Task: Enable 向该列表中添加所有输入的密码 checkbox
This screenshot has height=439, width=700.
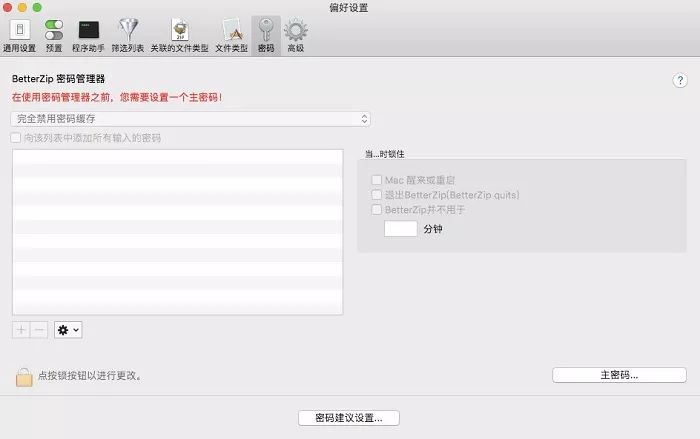Action: tap(16, 138)
